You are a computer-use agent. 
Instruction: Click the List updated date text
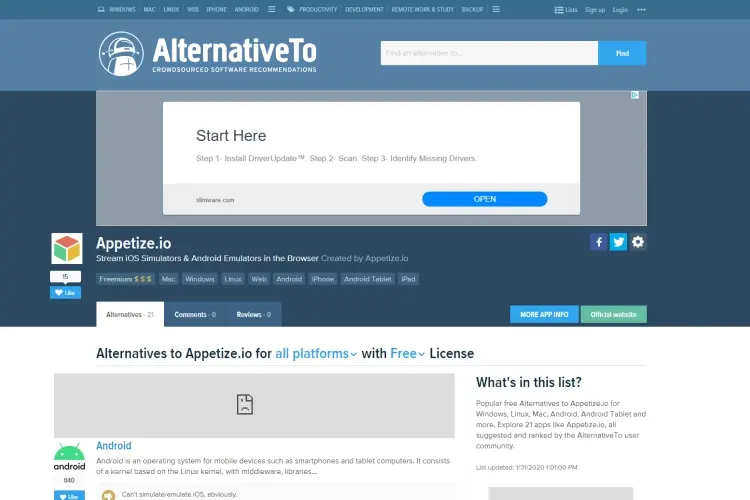[527, 467]
